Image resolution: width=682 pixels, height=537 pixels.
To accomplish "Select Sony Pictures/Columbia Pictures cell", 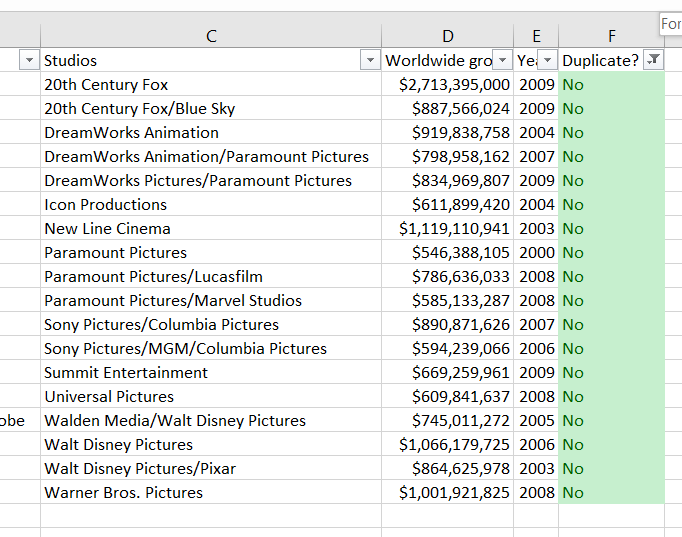I will click(x=211, y=324).
